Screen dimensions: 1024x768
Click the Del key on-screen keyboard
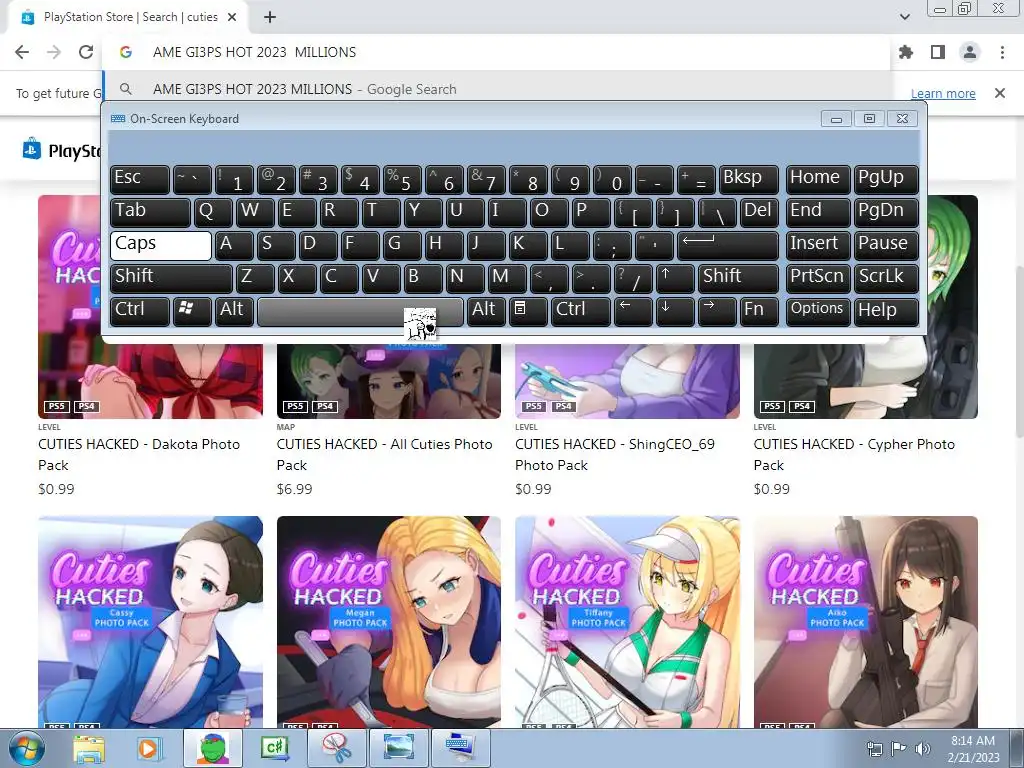760,212
